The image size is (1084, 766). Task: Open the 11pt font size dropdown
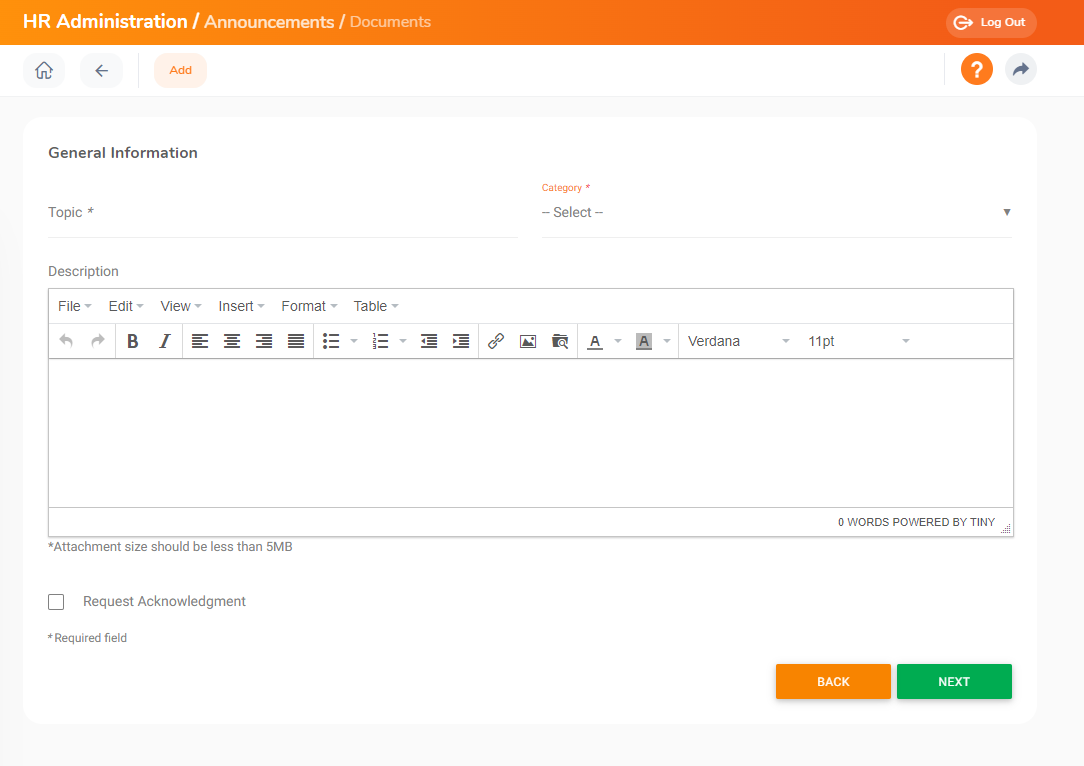(x=858, y=341)
